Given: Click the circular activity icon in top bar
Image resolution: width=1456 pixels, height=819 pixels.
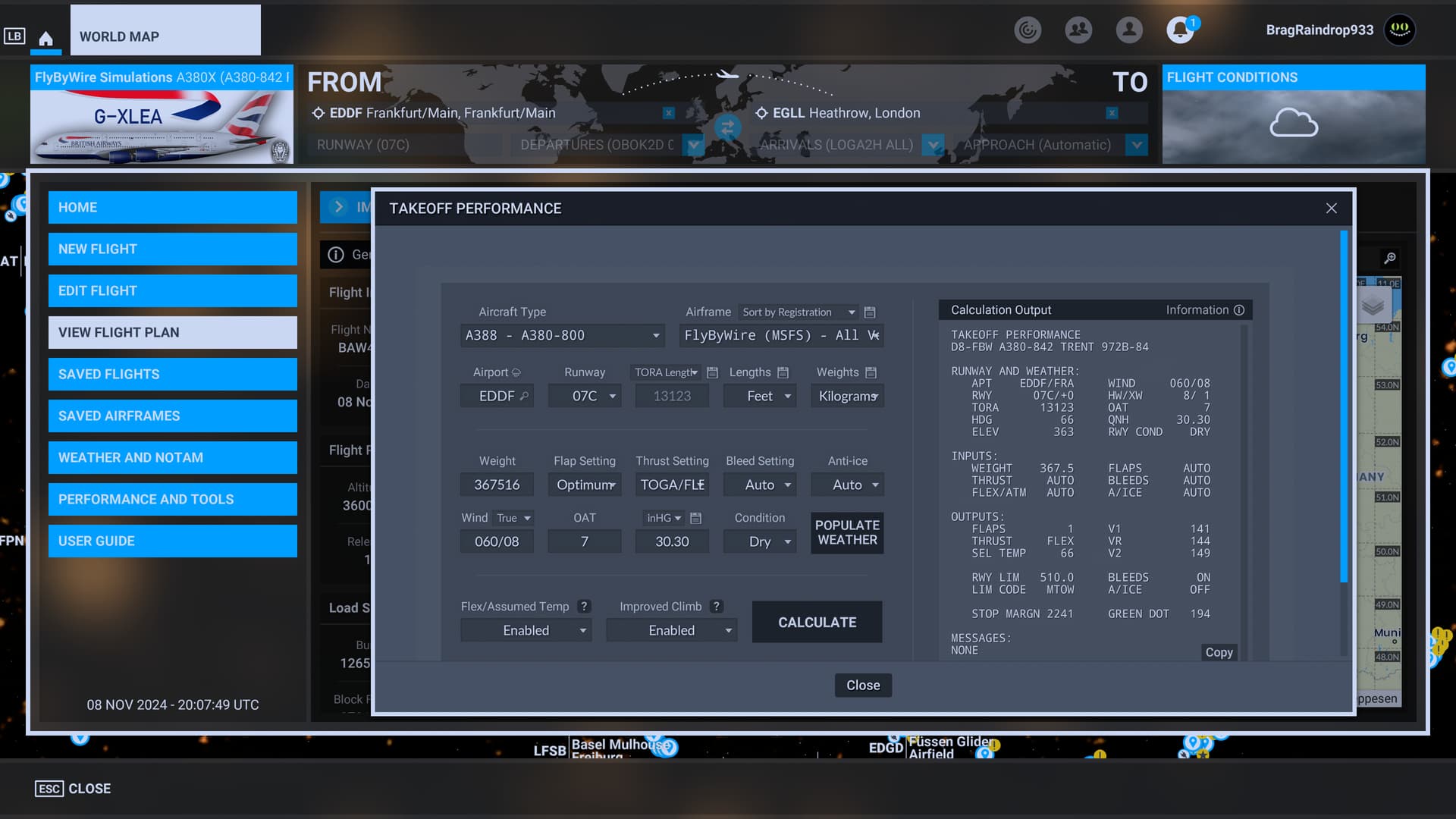Looking at the screenshot, I should 1028,30.
